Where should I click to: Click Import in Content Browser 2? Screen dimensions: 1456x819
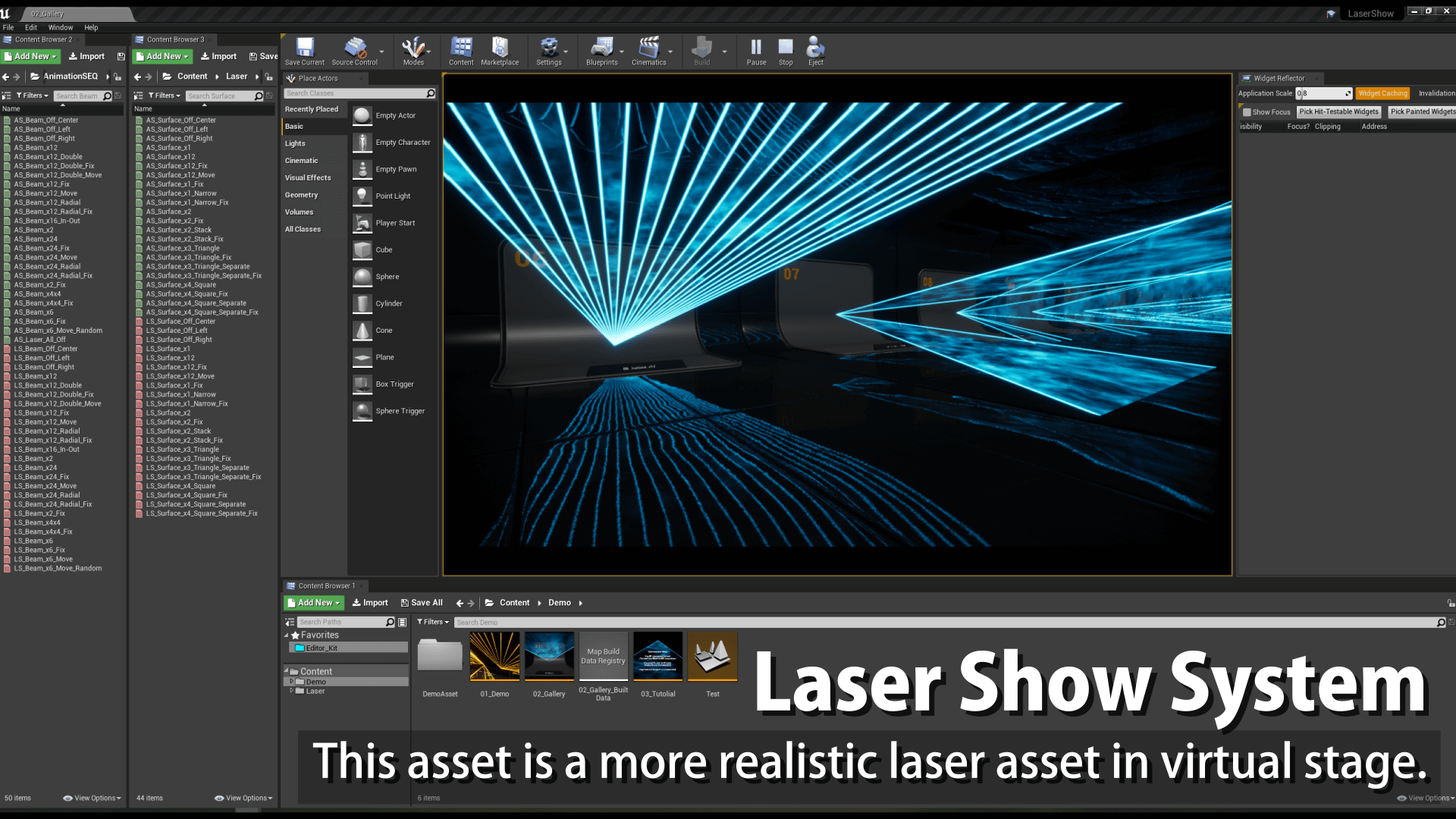86,56
